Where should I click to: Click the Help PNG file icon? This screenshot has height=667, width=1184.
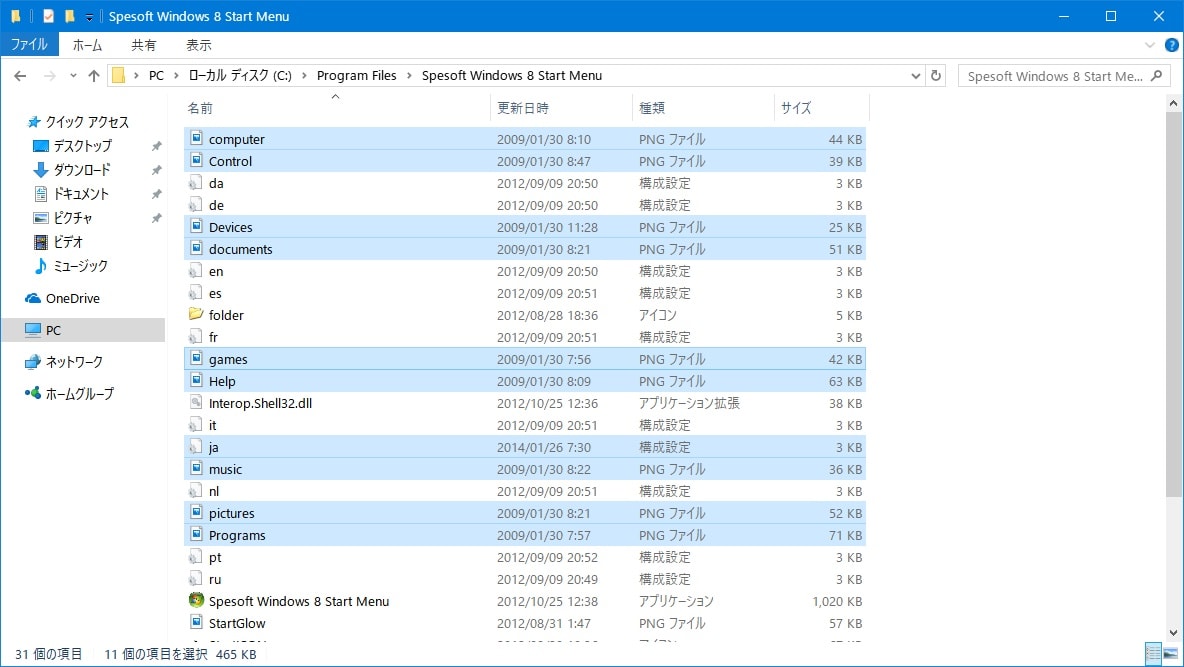point(196,380)
